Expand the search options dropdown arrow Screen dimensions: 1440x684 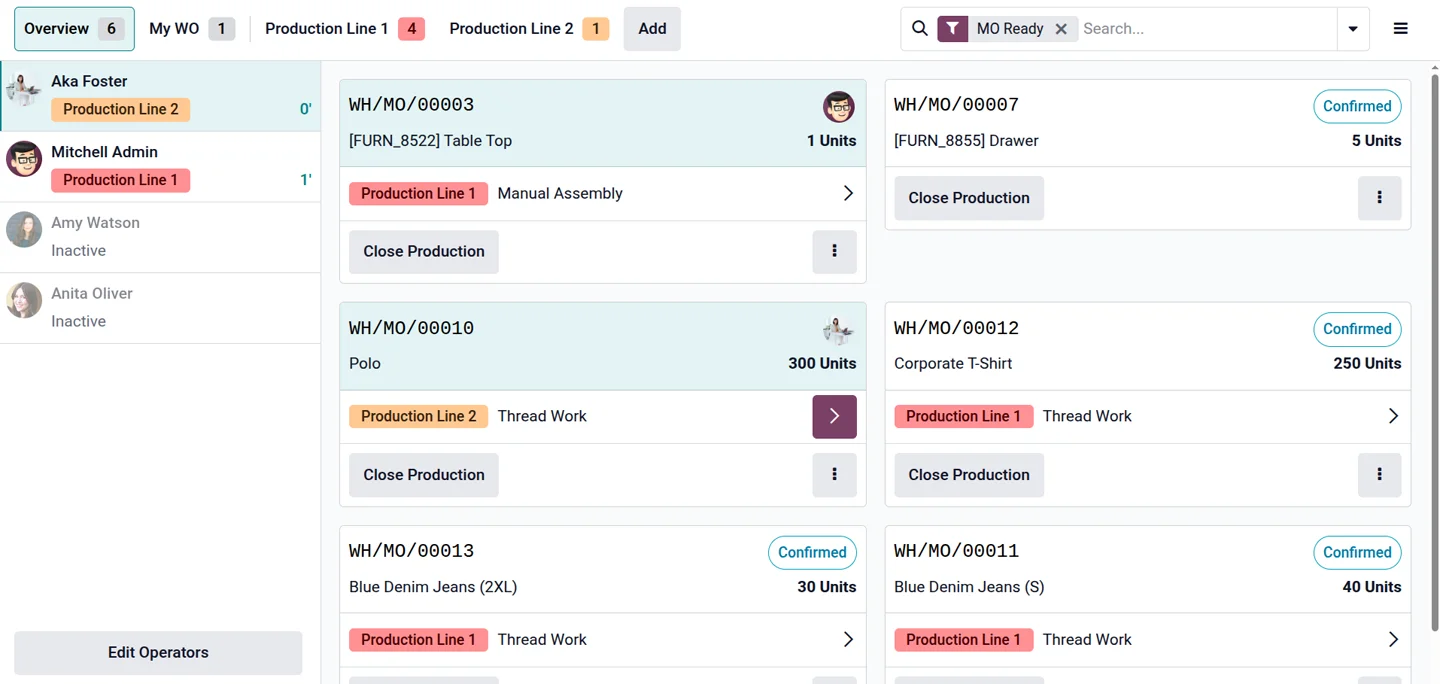pyautogui.click(x=1353, y=29)
